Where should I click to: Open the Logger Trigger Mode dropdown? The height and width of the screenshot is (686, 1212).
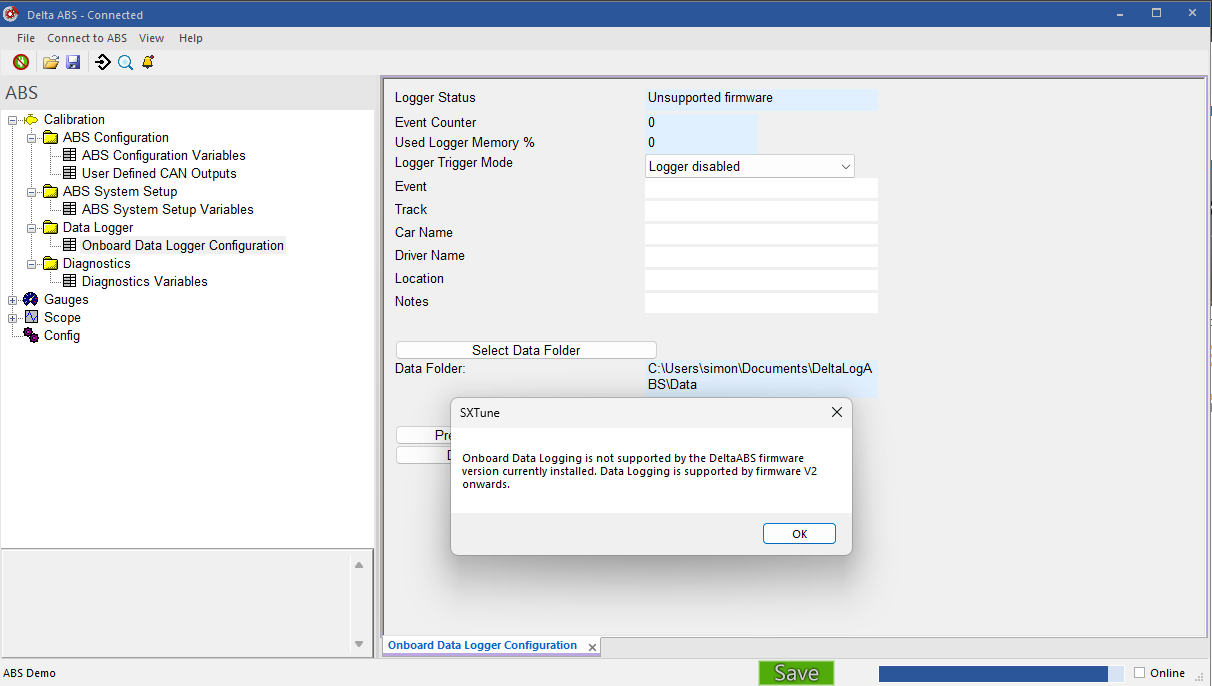750,166
